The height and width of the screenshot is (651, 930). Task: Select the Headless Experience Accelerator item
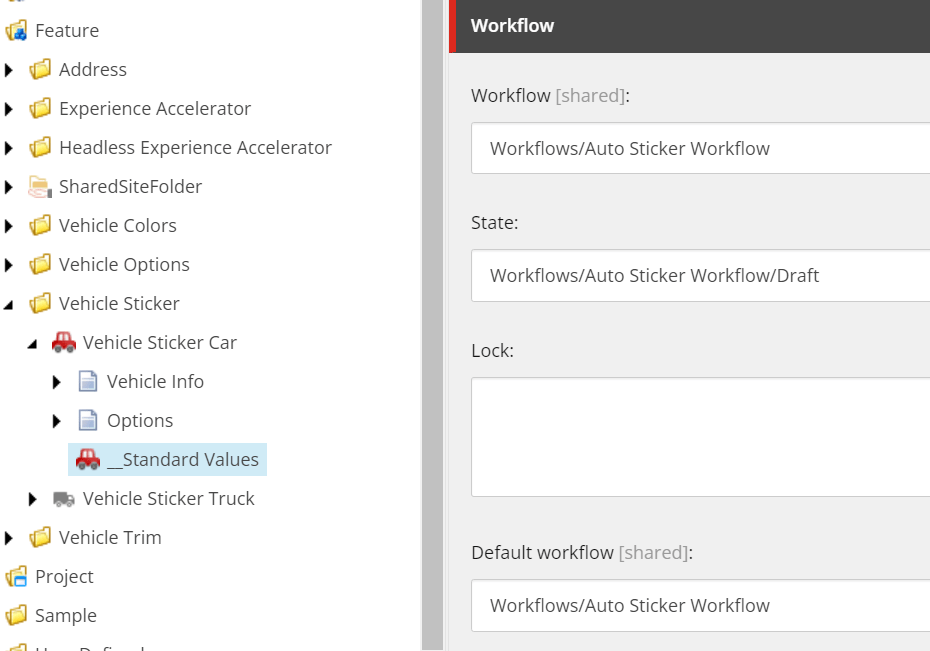pyautogui.click(x=195, y=148)
